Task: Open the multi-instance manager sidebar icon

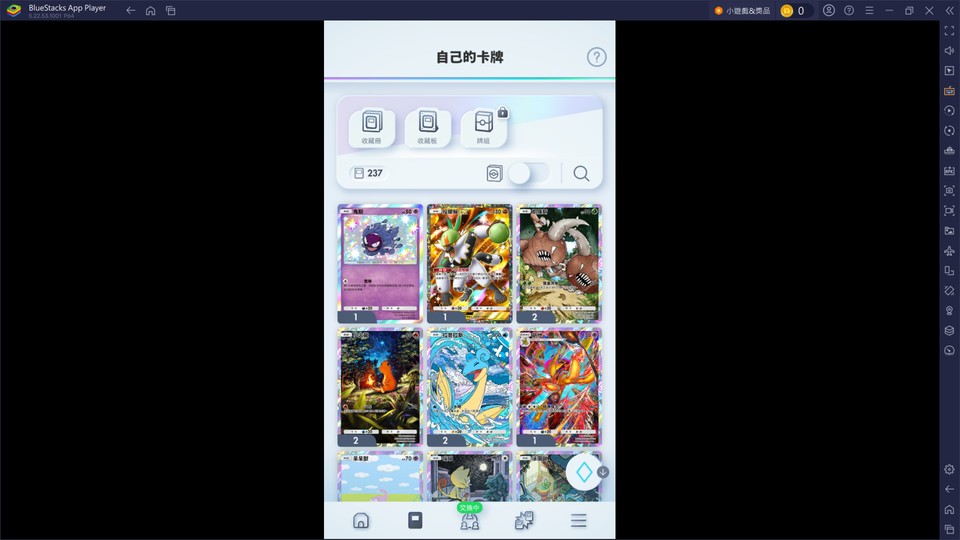Action: (x=949, y=151)
